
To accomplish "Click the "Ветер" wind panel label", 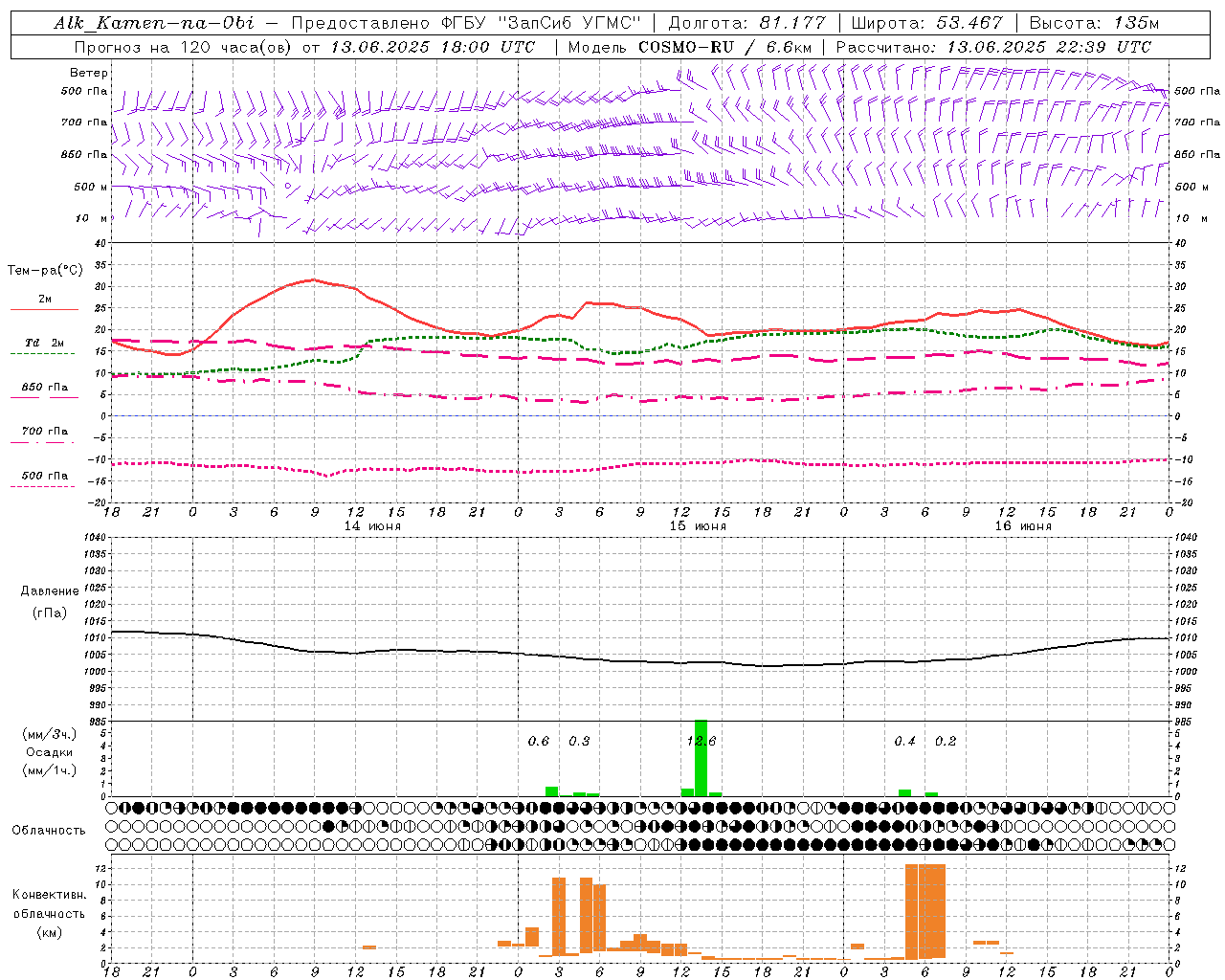I will tap(89, 73).
